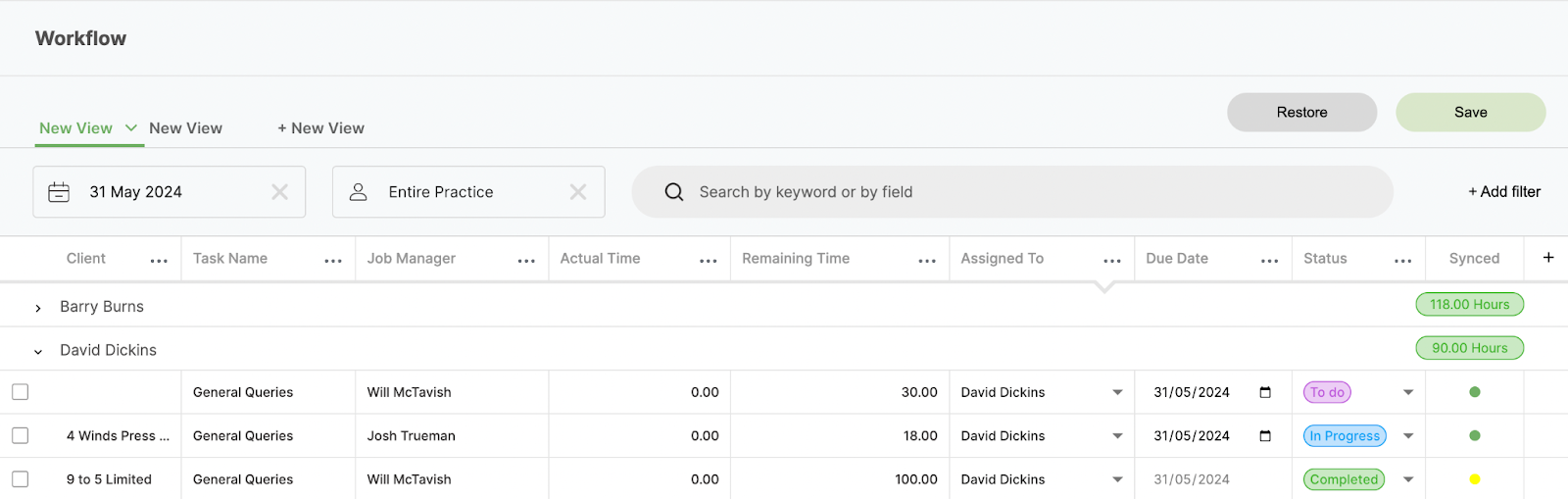The width and height of the screenshot is (1568, 499).
Task: Click the calendar icon in date filter
Action: [59, 192]
